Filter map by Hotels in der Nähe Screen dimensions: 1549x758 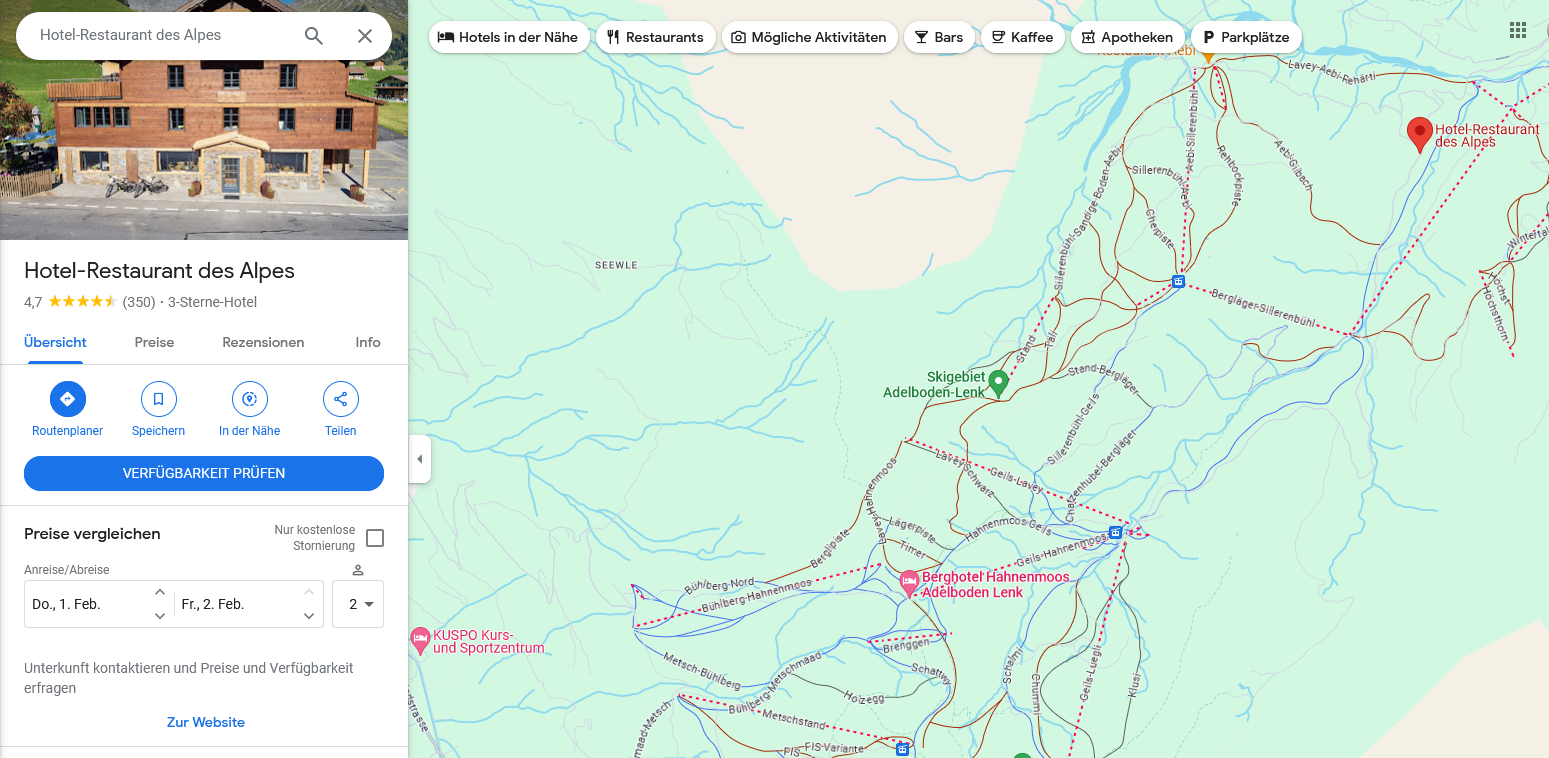tap(509, 37)
